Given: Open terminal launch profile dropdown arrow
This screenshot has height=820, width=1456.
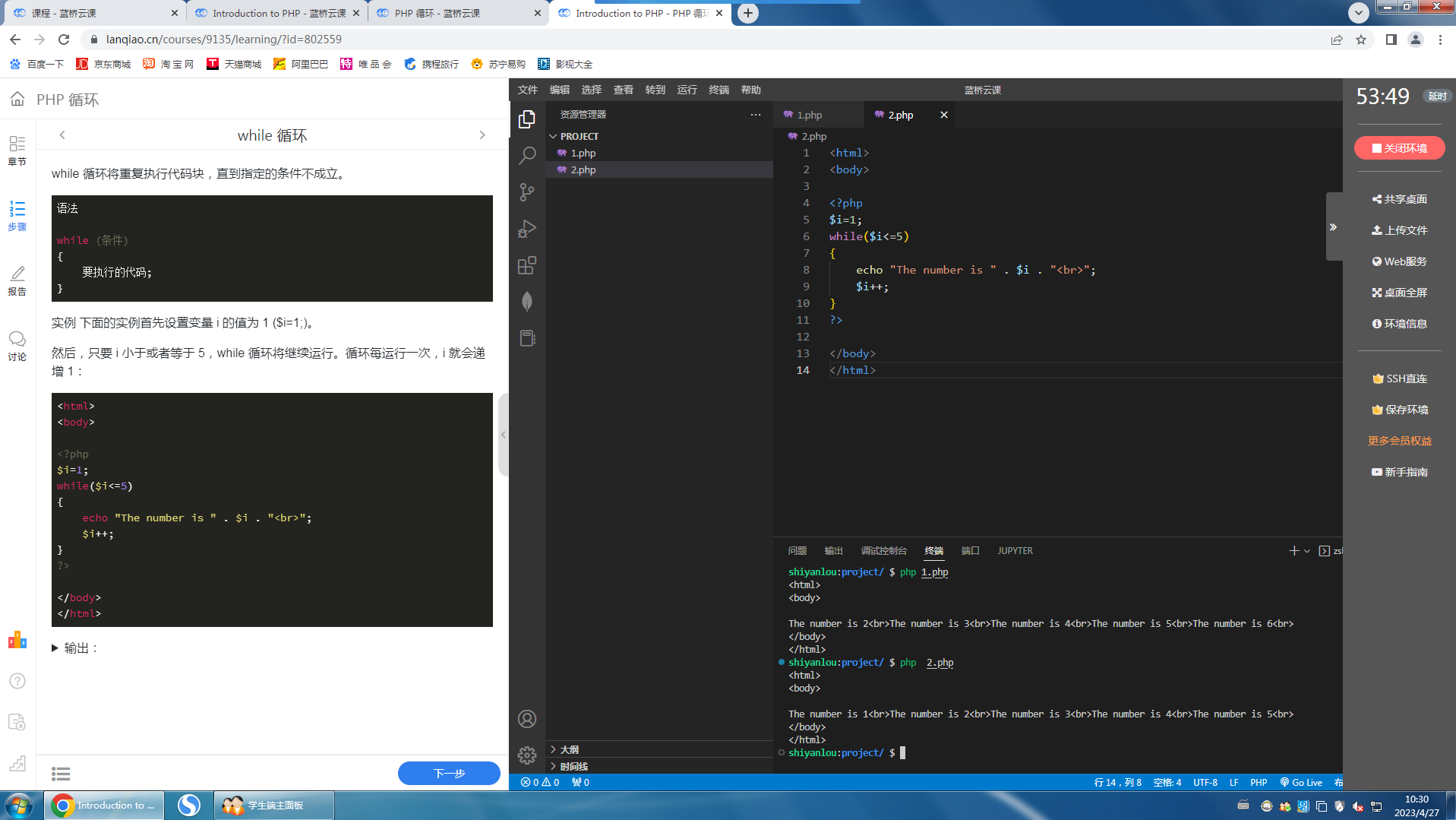Looking at the screenshot, I should pos(1307,551).
